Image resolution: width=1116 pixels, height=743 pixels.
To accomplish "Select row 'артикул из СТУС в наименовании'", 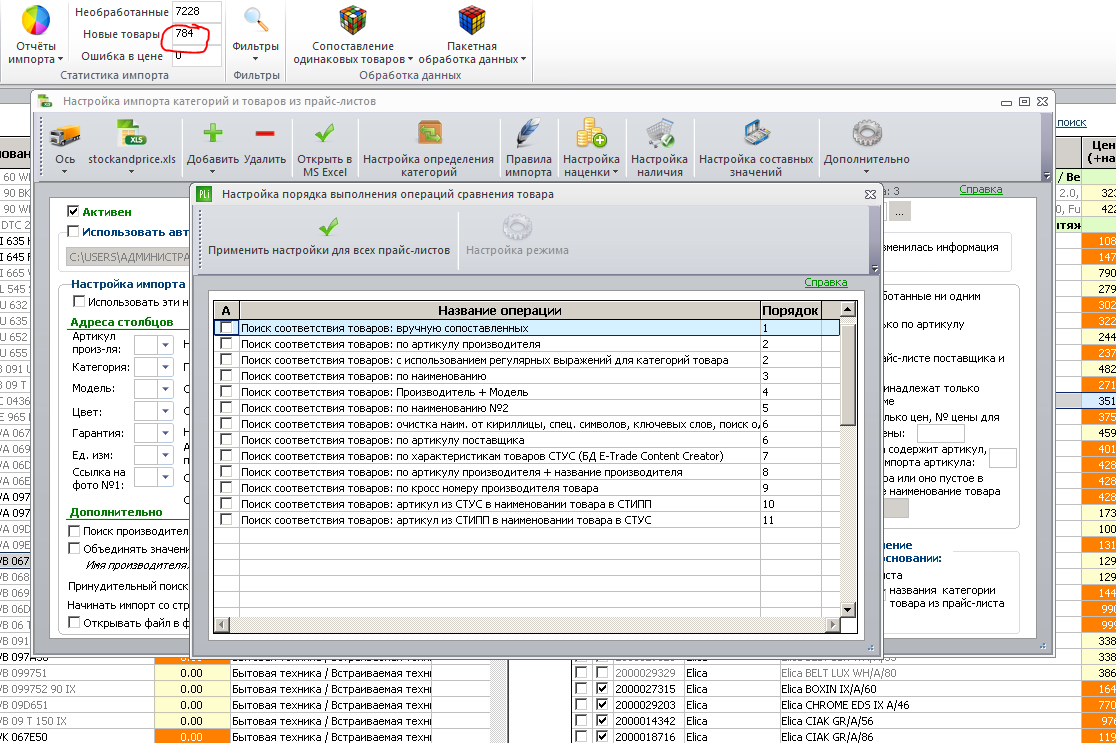I will pyautogui.click(x=527, y=504).
